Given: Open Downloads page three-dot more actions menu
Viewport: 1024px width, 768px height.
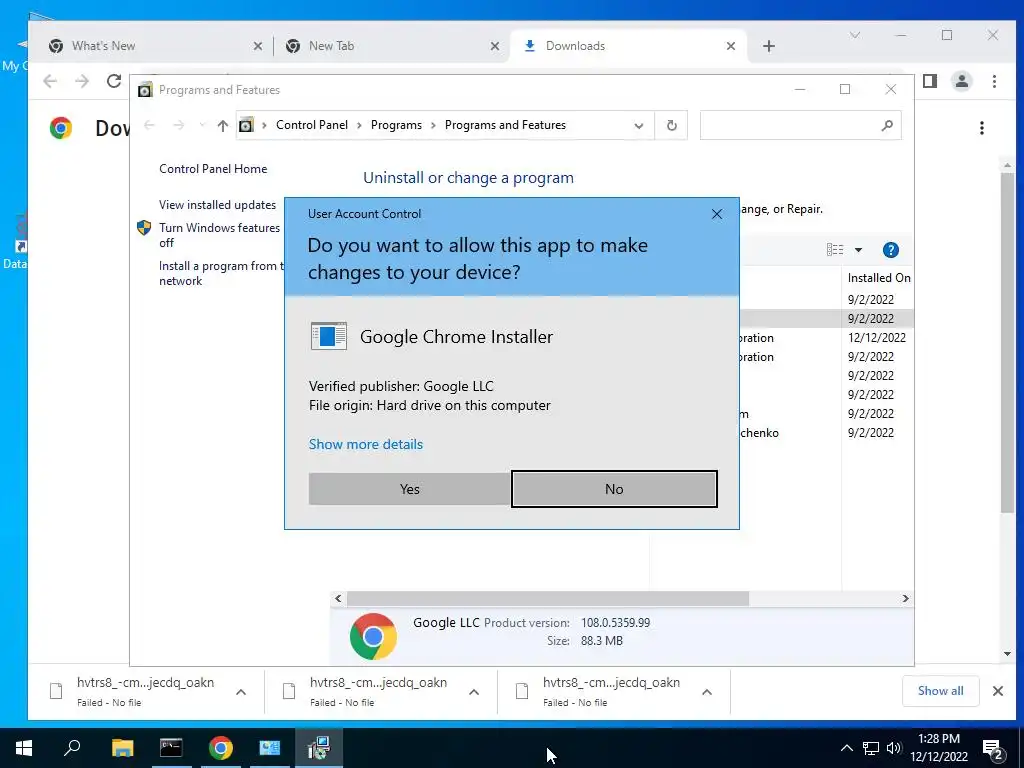Looking at the screenshot, I should [982, 128].
